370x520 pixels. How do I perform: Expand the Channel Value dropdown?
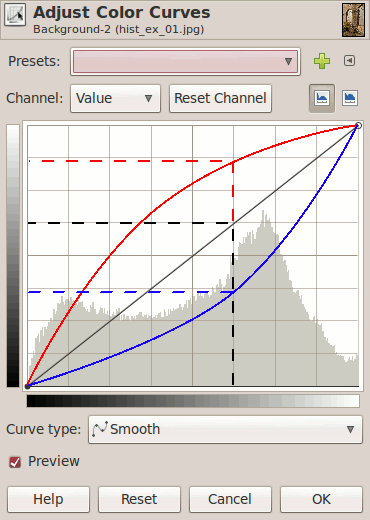coord(115,98)
